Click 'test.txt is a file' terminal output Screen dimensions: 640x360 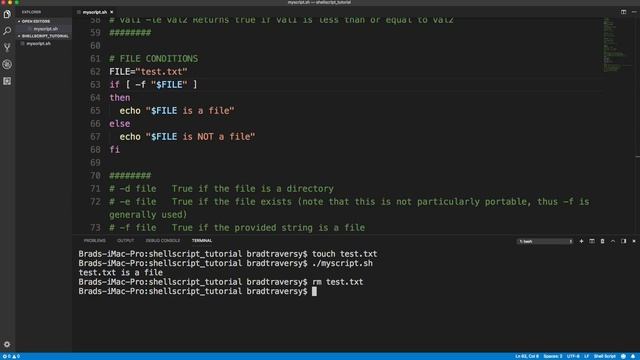(x=120, y=273)
